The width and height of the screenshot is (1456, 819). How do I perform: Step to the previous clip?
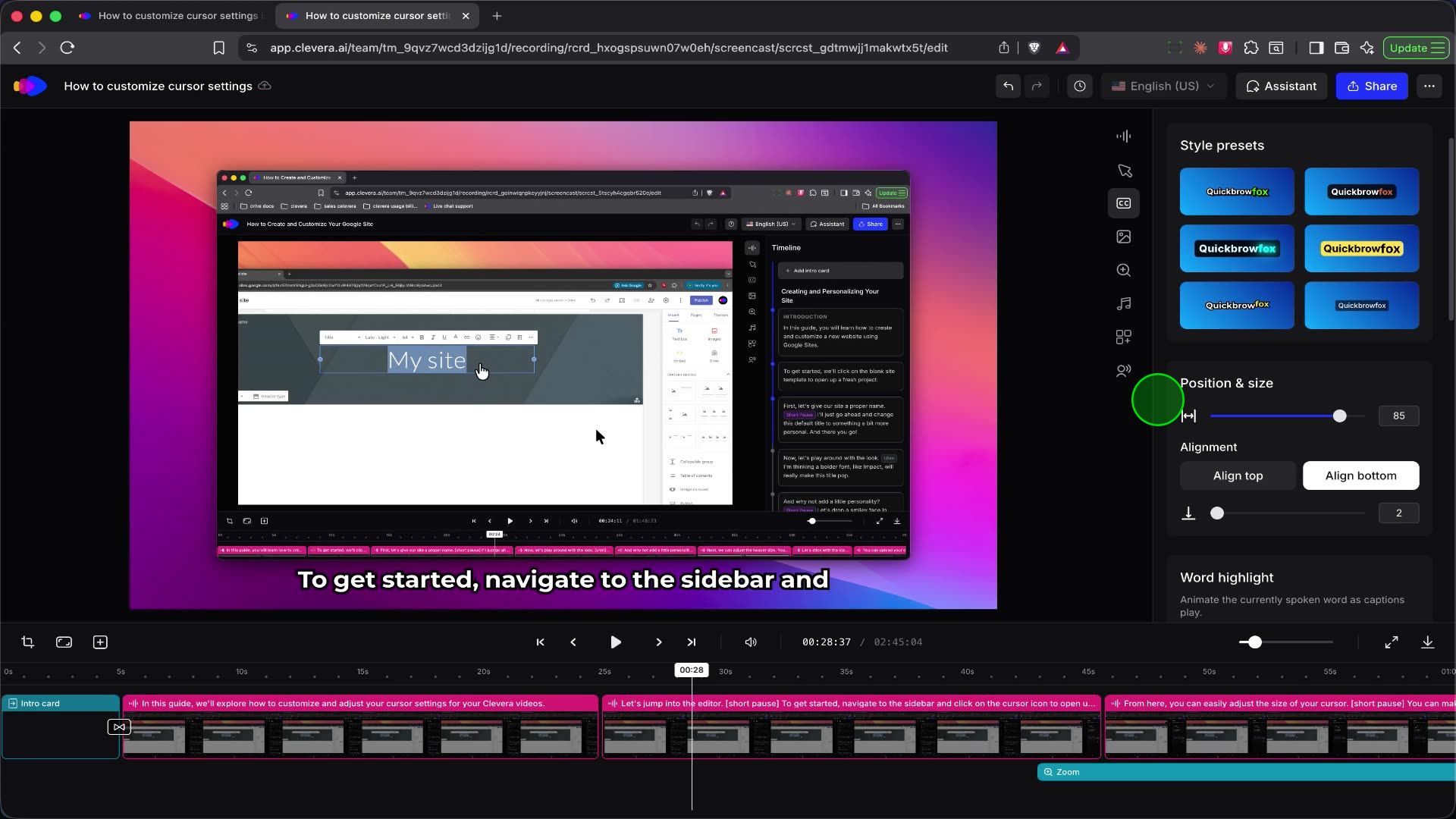click(x=573, y=642)
